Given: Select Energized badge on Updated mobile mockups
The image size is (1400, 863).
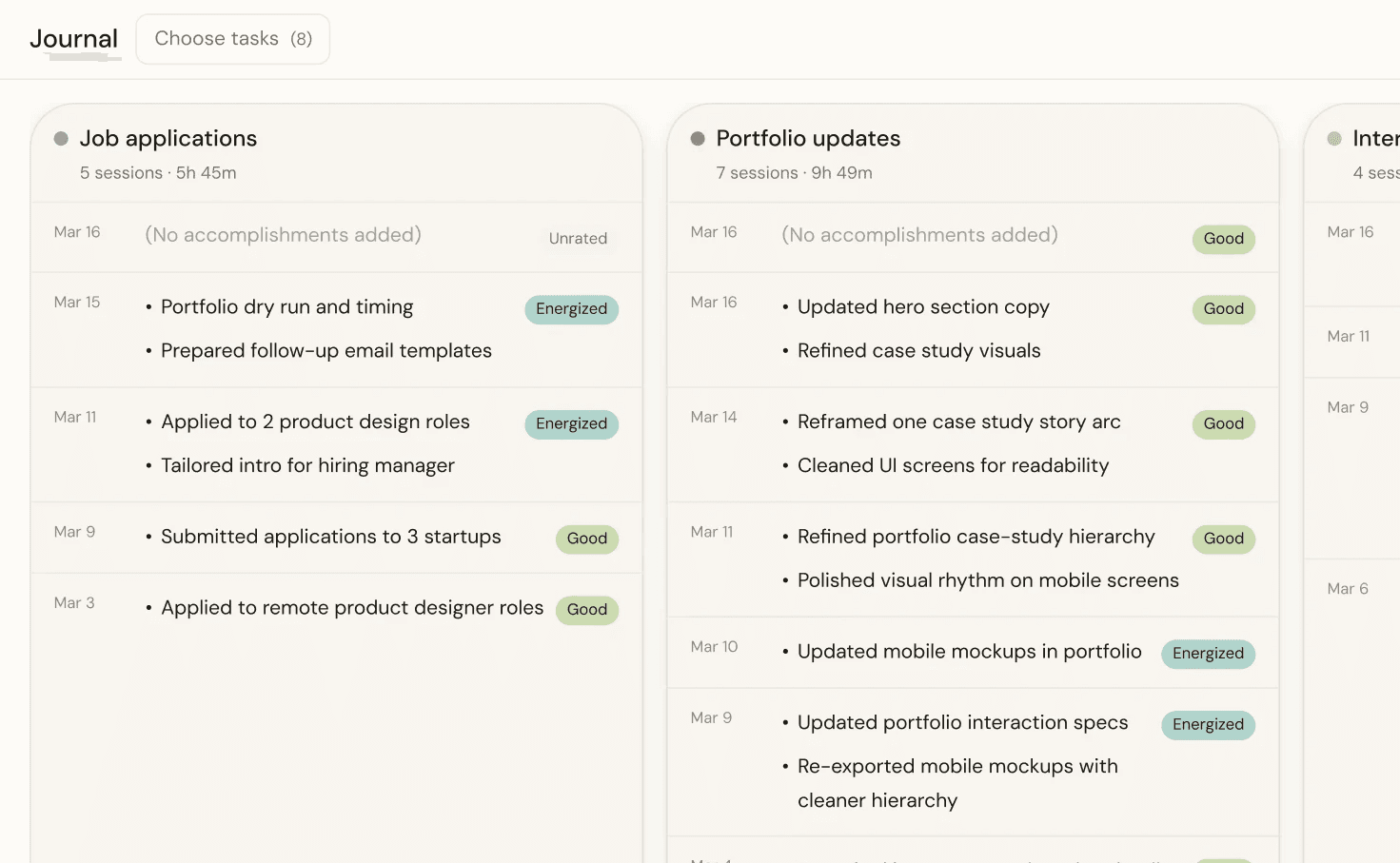Looking at the screenshot, I should pos(1208,654).
